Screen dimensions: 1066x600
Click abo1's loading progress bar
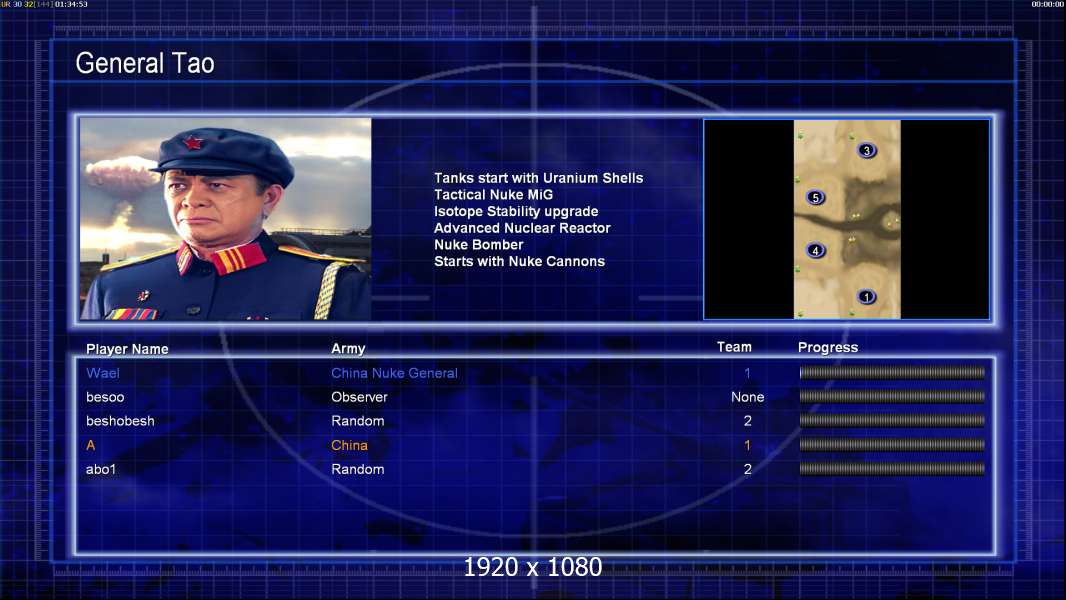click(892, 468)
